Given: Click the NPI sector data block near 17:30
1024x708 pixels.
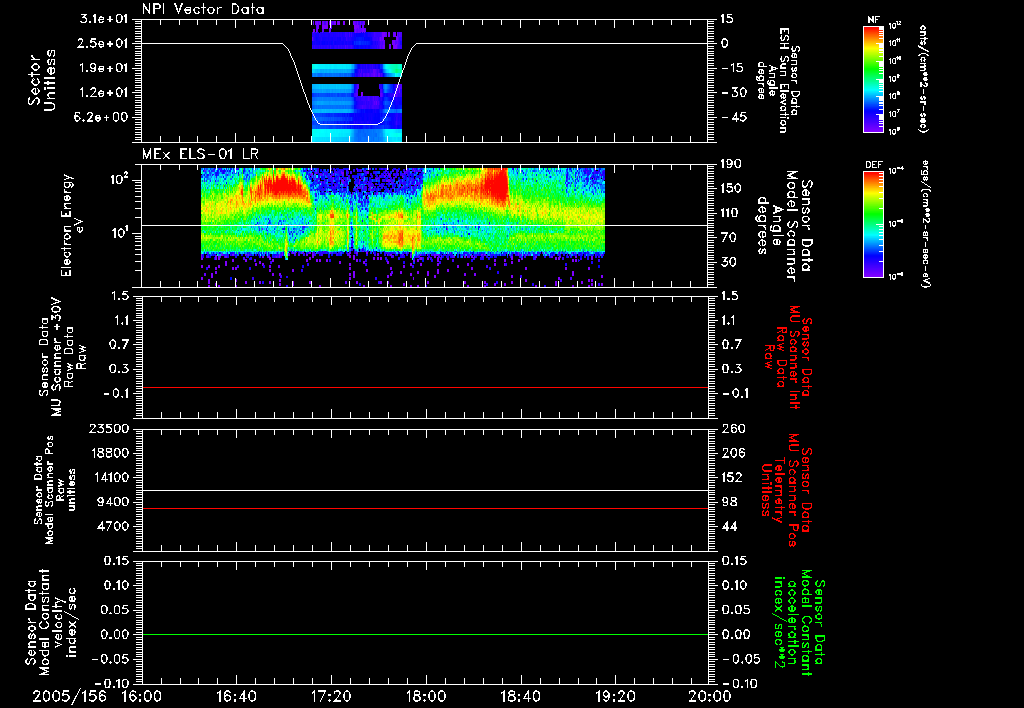Looking at the screenshot, I should (x=357, y=81).
